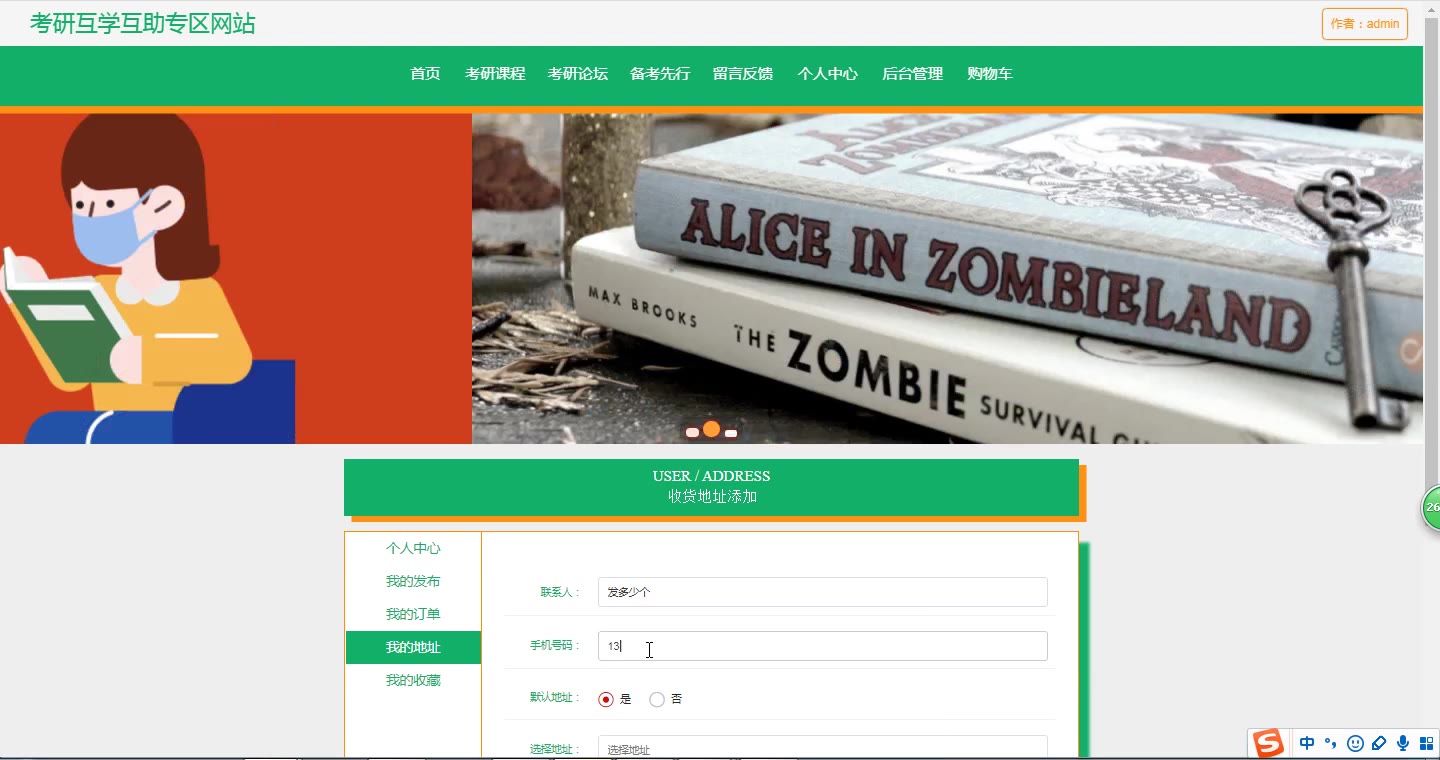Show the first banner slide via its dot

(x=692, y=433)
